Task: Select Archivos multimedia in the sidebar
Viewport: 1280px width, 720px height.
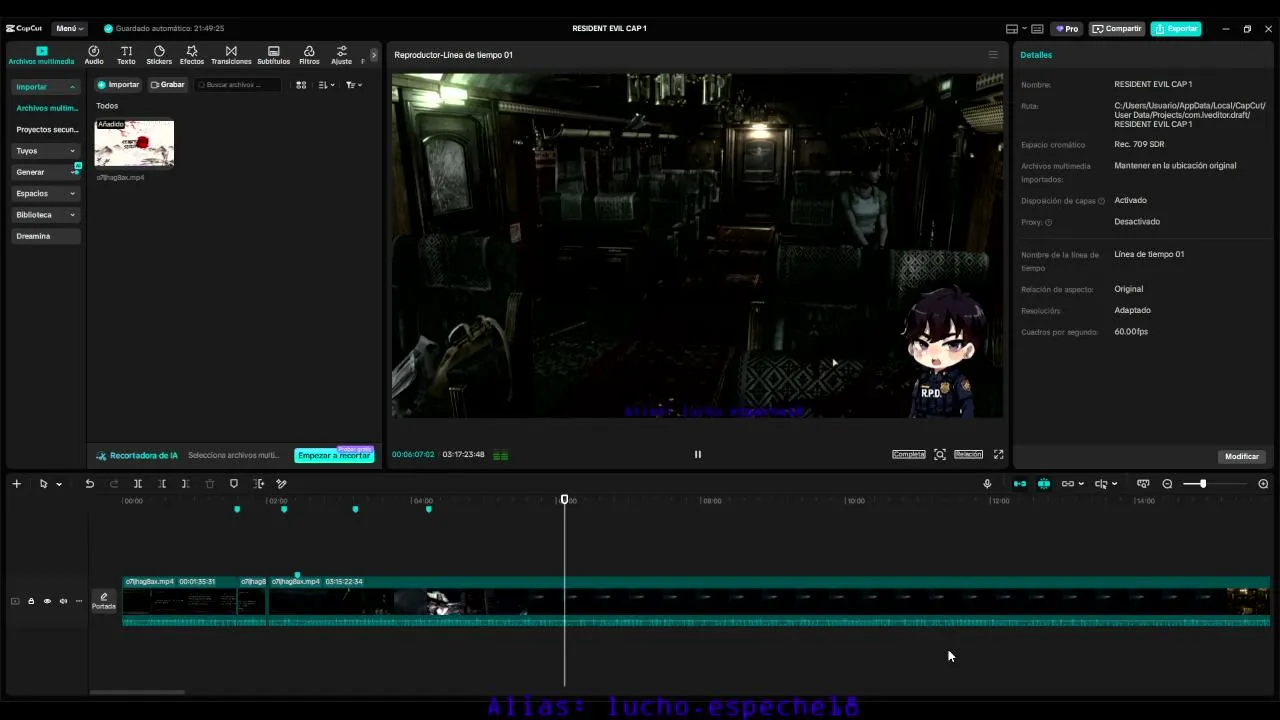Action: pyautogui.click(x=46, y=108)
